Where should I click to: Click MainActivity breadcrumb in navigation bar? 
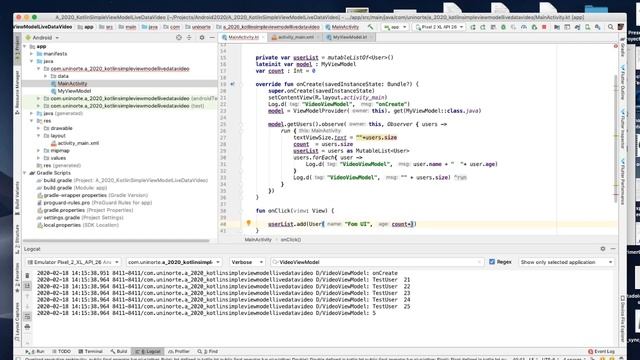coord(342,27)
